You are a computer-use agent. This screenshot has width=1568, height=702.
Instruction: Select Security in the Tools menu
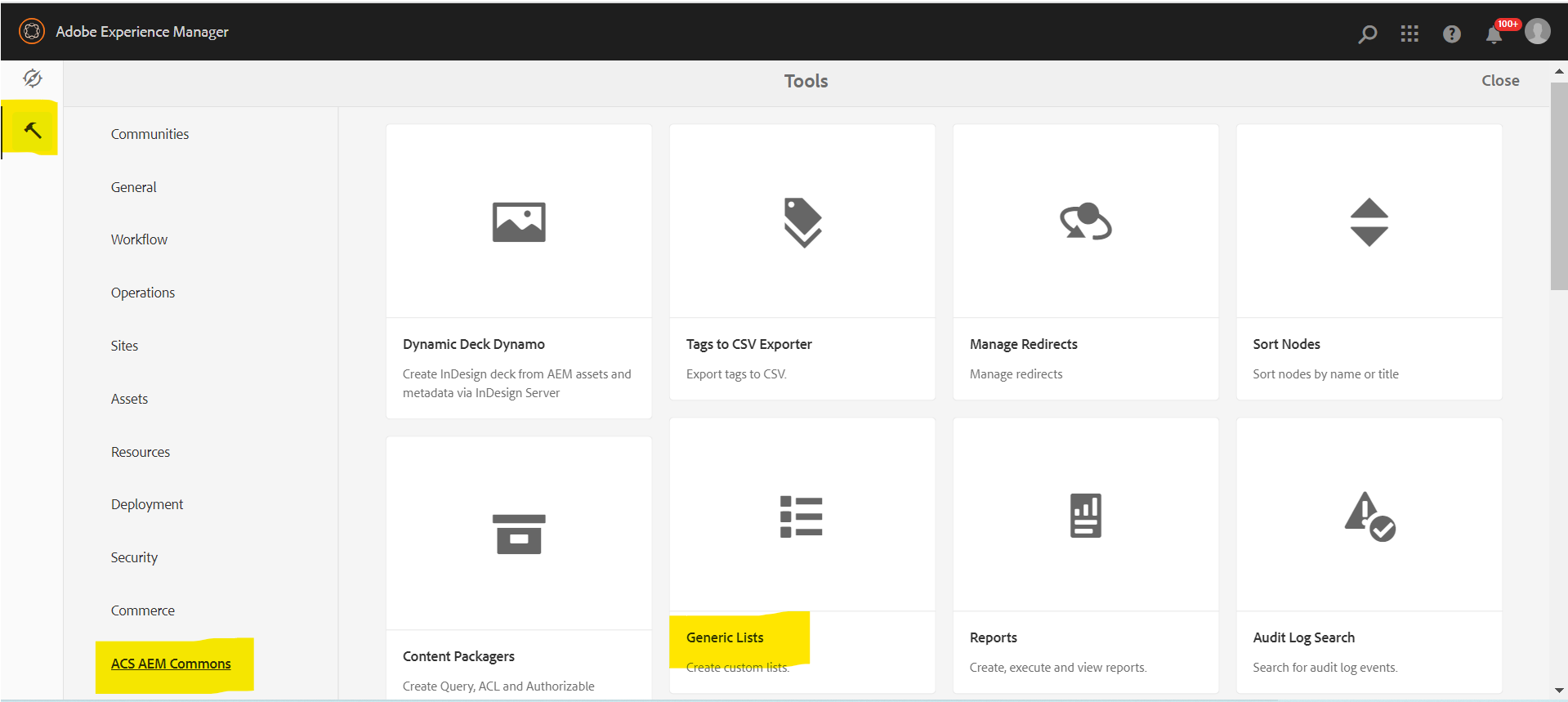point(134,557)
